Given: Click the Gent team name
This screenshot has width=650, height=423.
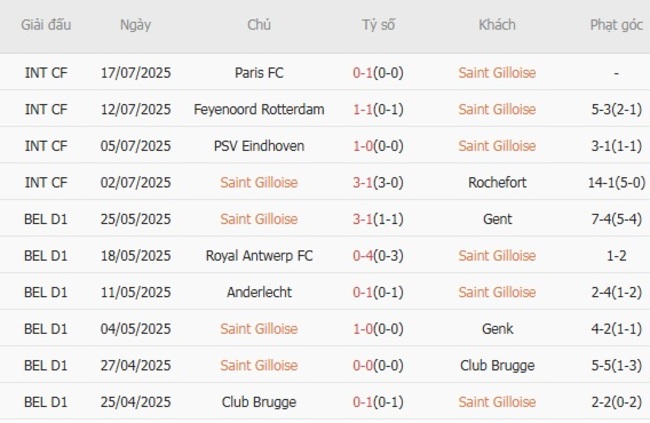Looking at the screenshot, I should 497,219.
